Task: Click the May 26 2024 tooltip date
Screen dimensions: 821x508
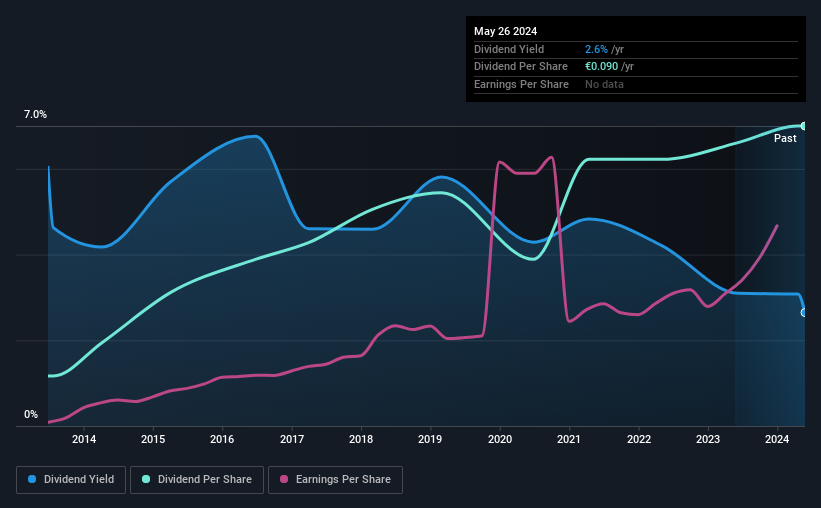Action: pyautogui.click(x=505, y=31)
